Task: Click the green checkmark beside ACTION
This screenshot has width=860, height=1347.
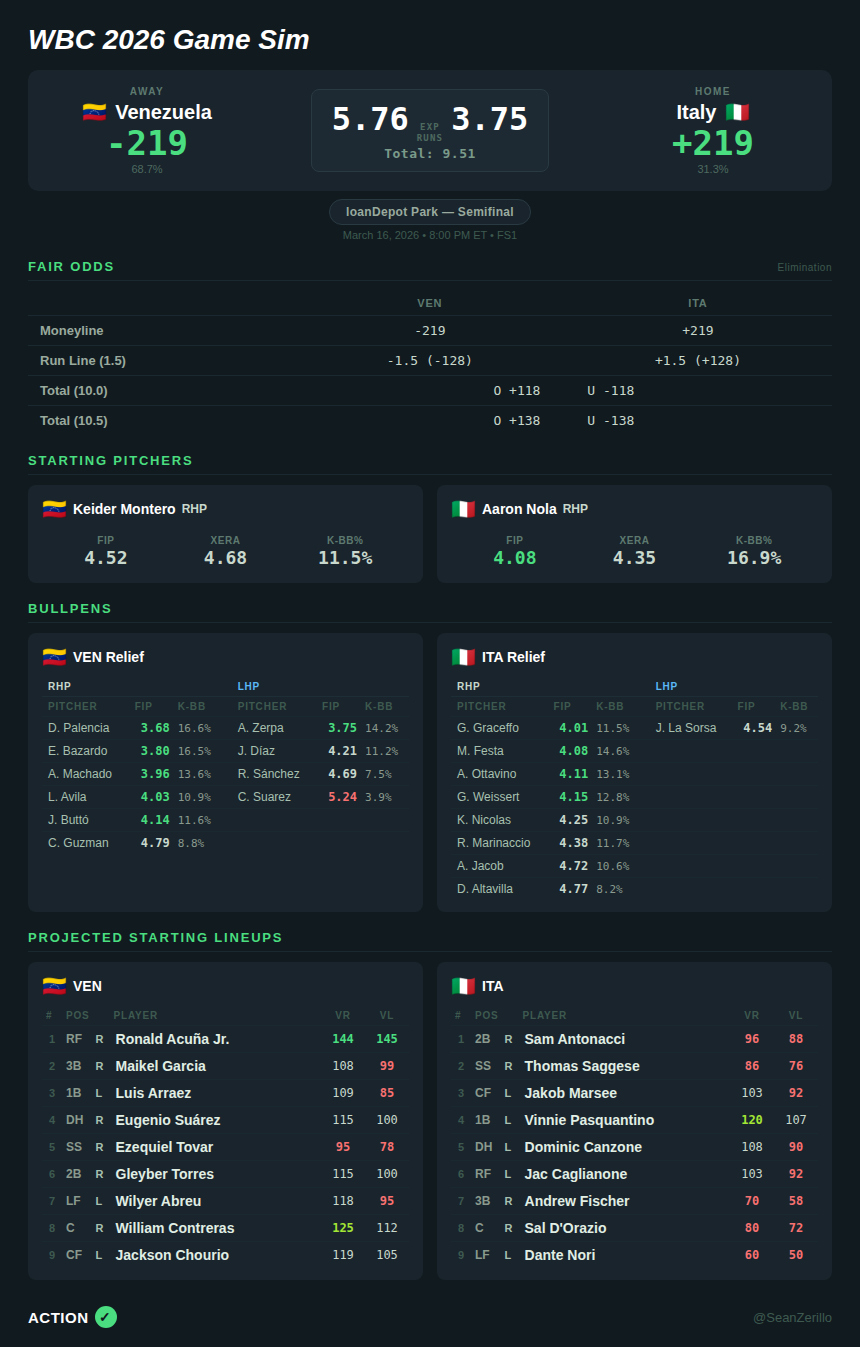Action: coord(106,1317)
